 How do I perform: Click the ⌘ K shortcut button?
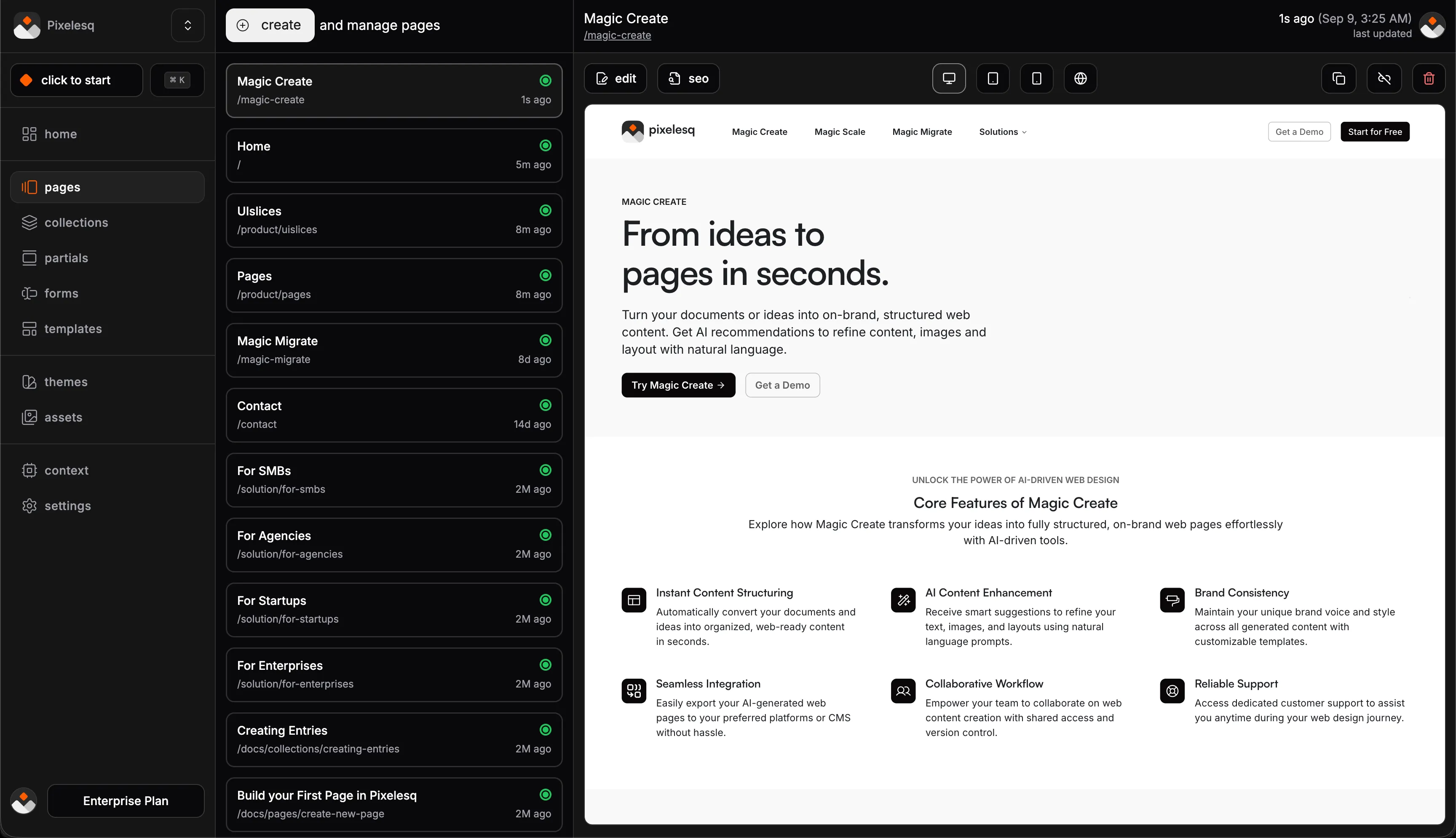pos(177,80)
